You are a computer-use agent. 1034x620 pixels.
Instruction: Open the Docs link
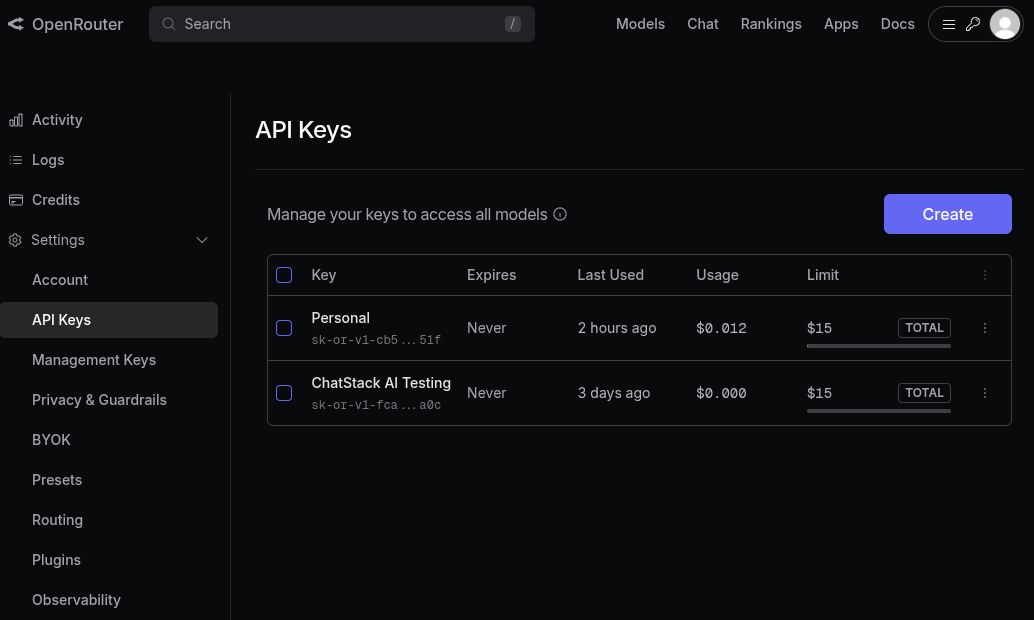tap(897, 23)
